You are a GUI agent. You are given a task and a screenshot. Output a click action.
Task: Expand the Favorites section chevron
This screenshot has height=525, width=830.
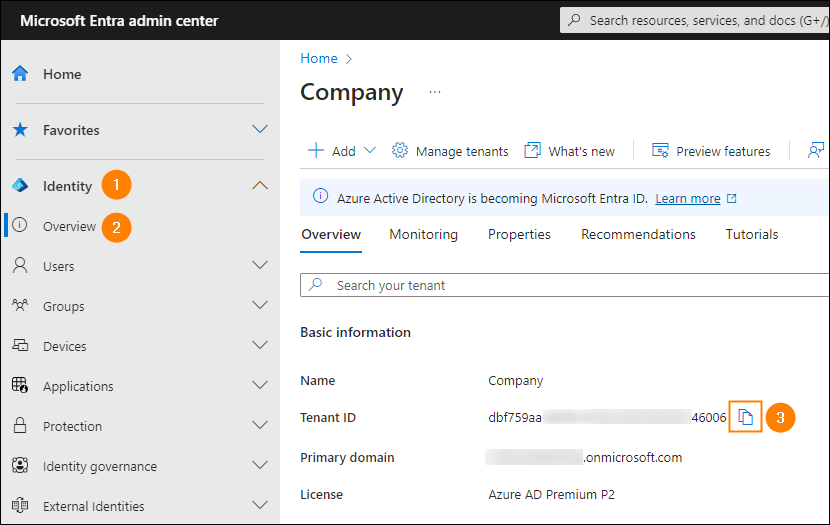point(260,129)
